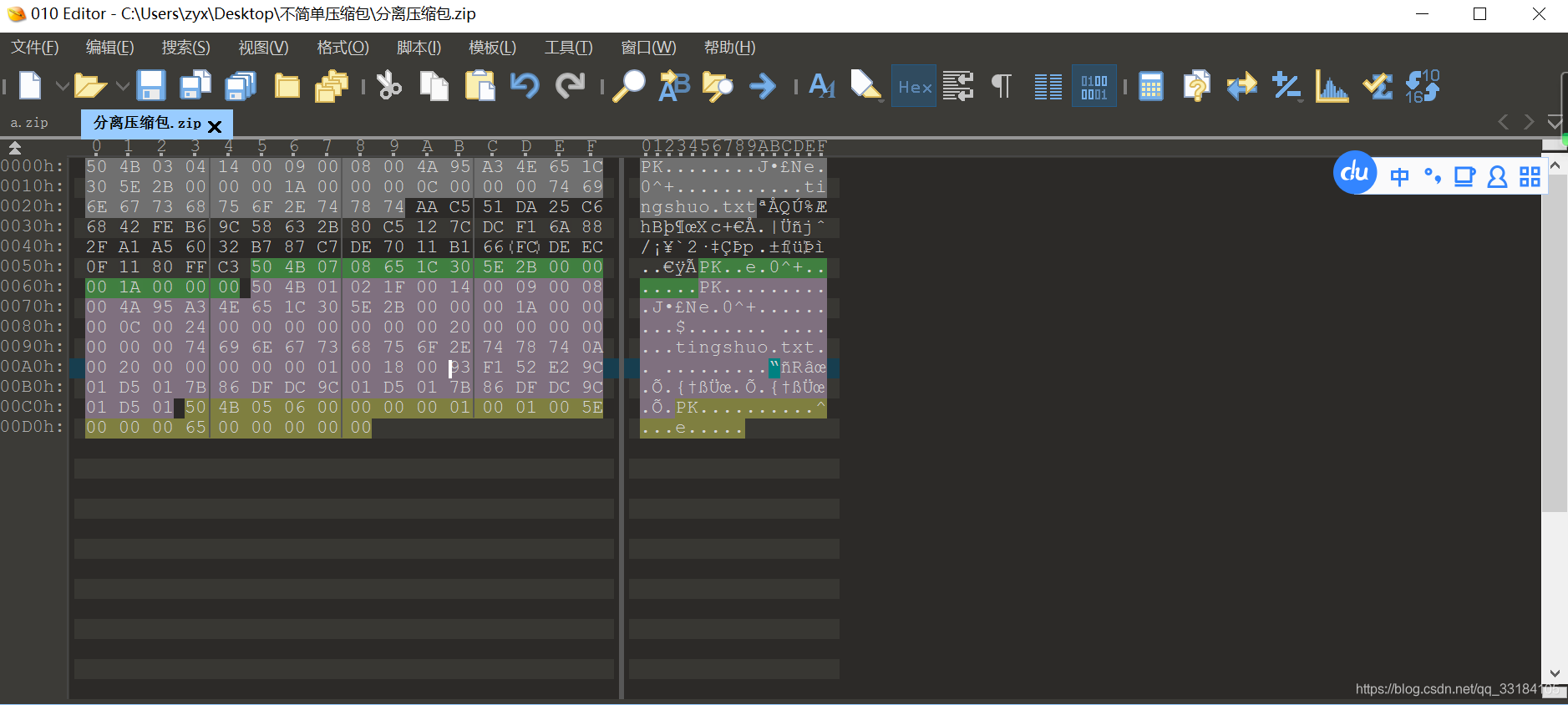Click the scrollbar down arrow
Screen dimensions: 1568x705
tap(1554, 673)
